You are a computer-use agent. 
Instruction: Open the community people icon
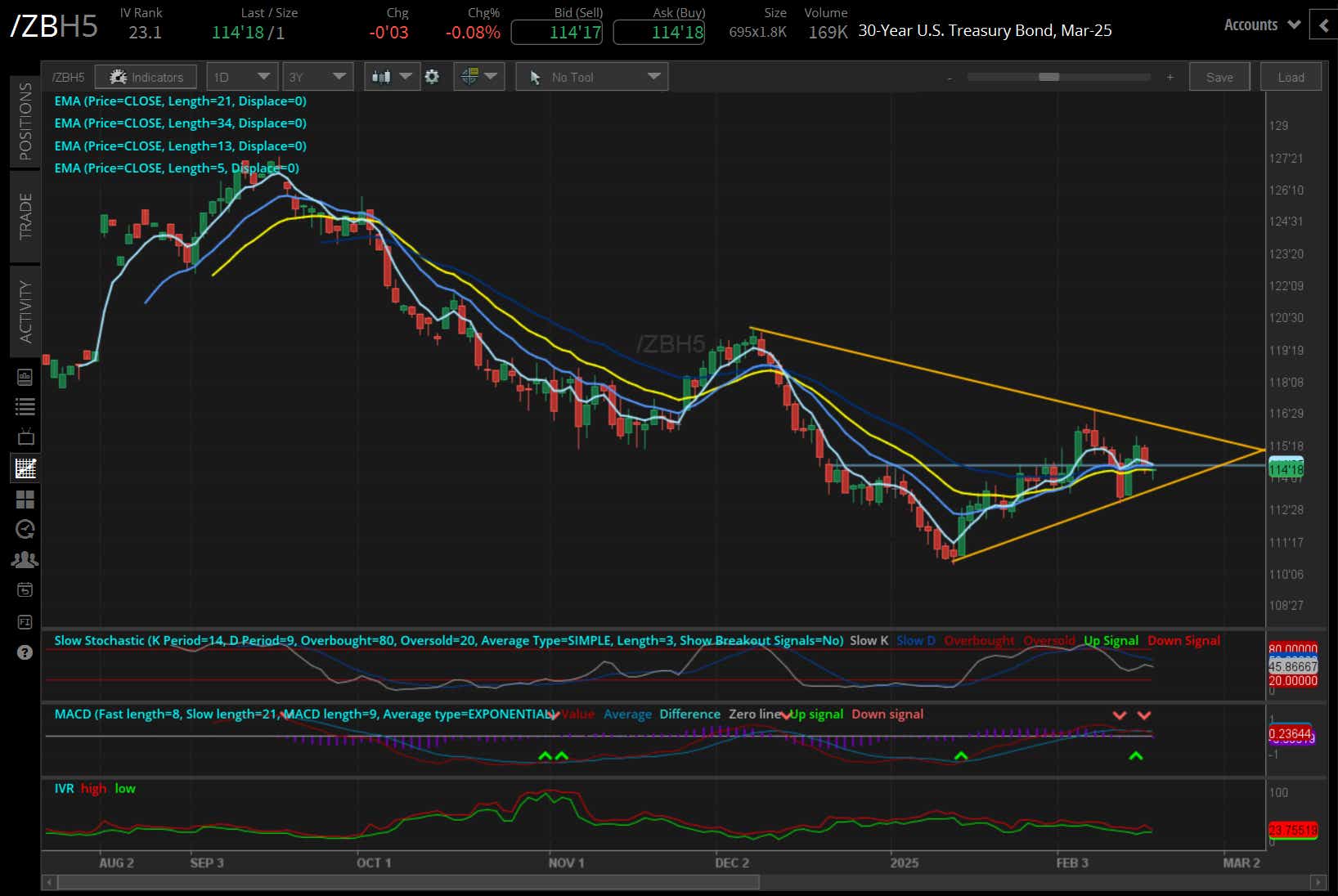(x=25, y=560)
